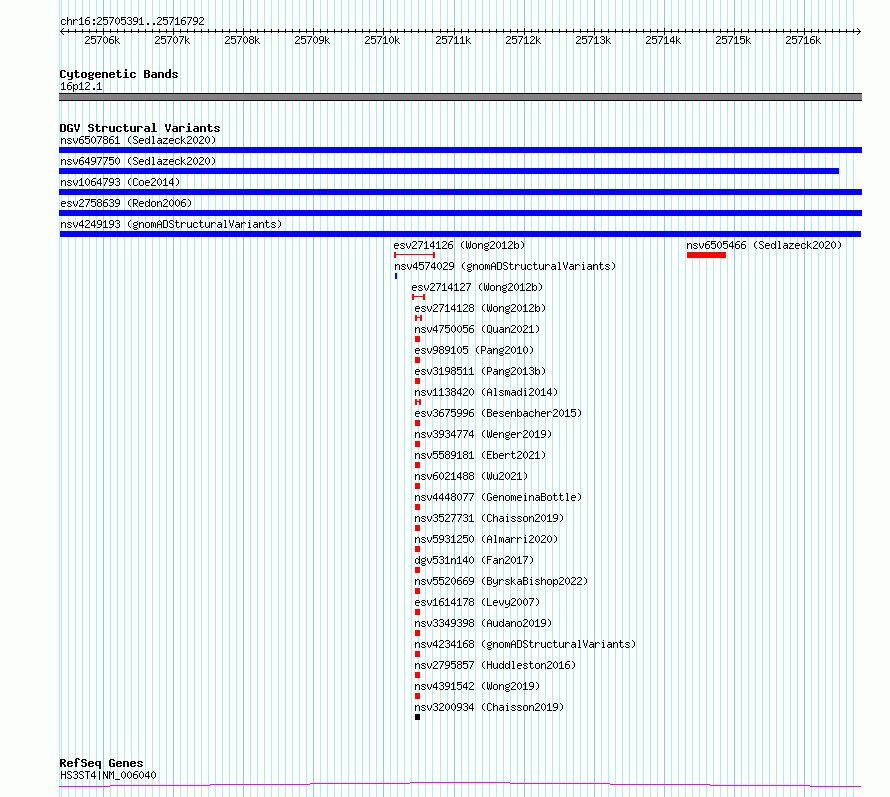The height and width of the screenshot is (797, 890).
Task: Click the esv2714126 (Wong2012b) label
Action: click(x=459, y=245)
